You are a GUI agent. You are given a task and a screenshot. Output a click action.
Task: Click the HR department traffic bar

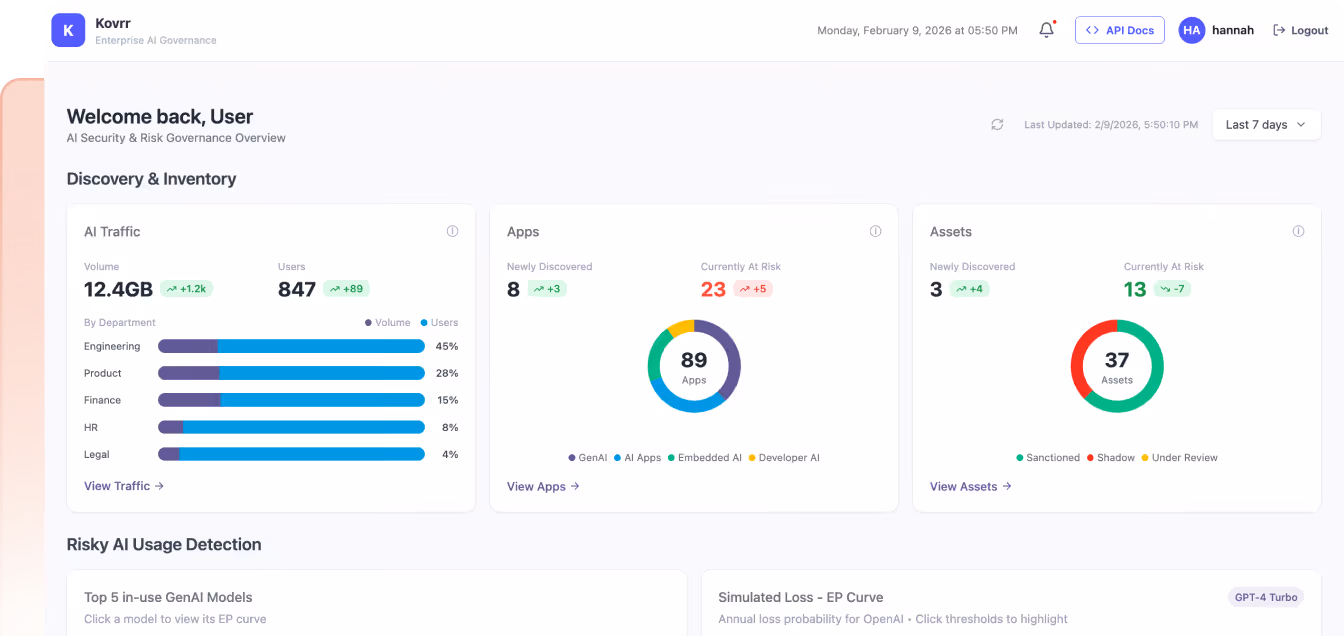(x=291, y=427)
